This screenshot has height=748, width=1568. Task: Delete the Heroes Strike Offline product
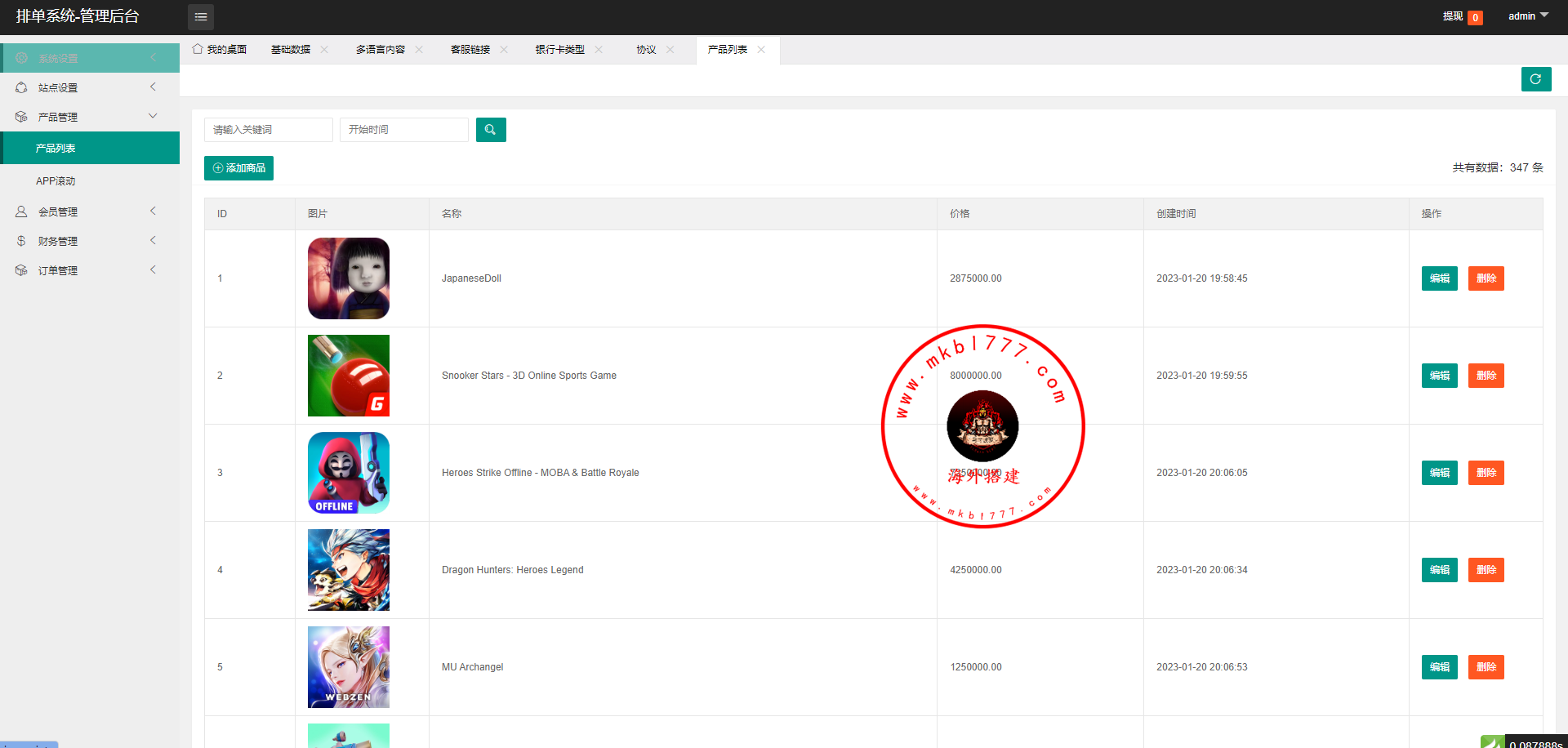pyautogui.click(x=1486, y=473)
